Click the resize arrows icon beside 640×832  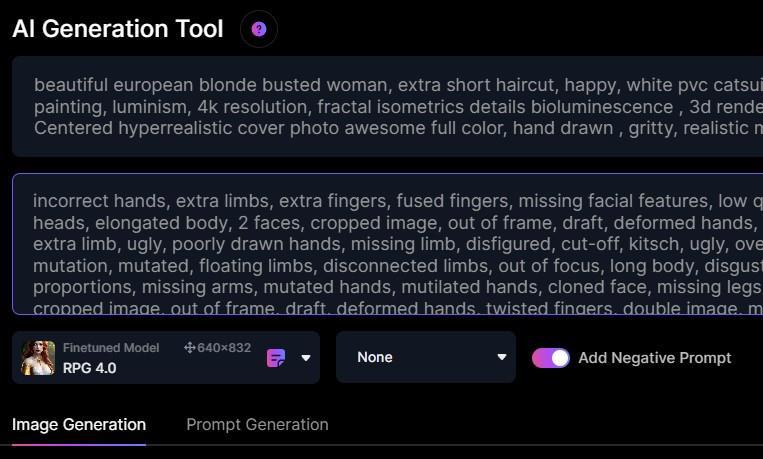(189, 348)
